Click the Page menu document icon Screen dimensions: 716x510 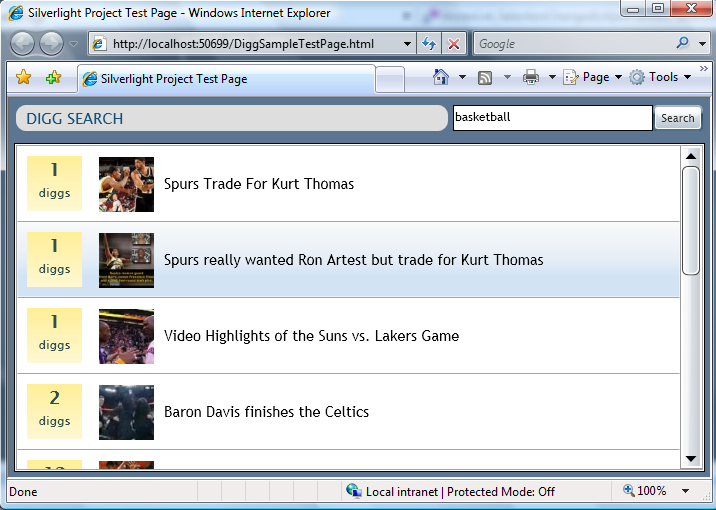pos(571,77)
